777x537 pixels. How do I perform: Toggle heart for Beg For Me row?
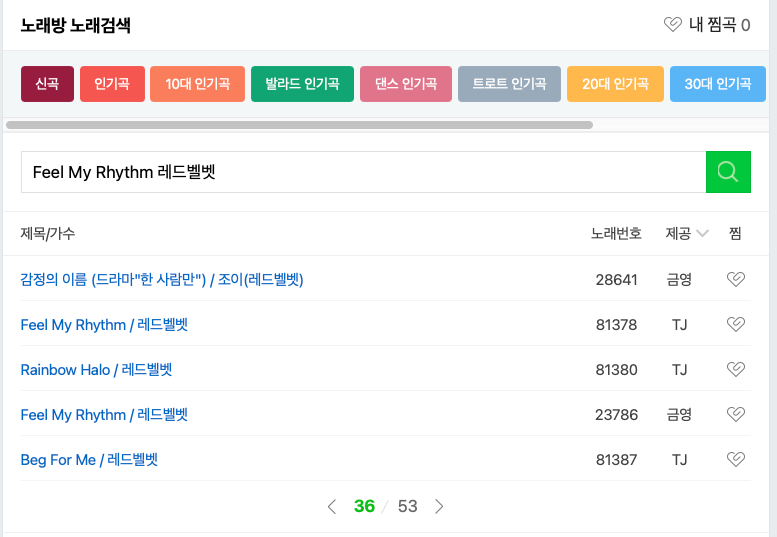[x=735, y=459]
